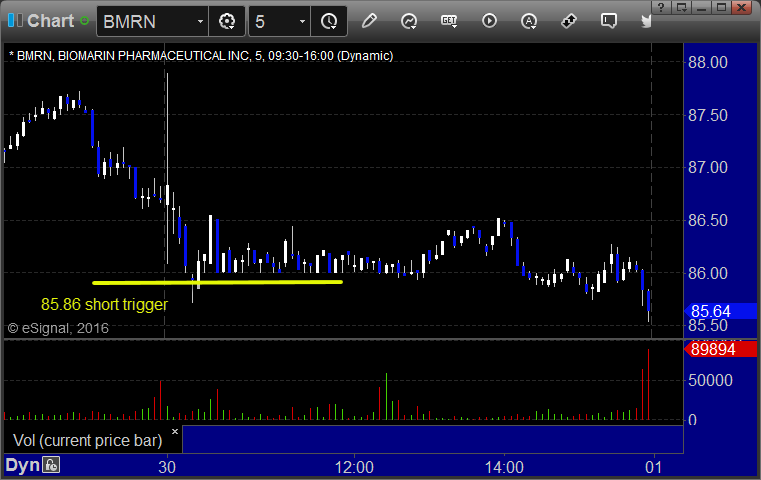Click the 87.50 price axis label
This screenshot has width=761, height=480.
708,116
